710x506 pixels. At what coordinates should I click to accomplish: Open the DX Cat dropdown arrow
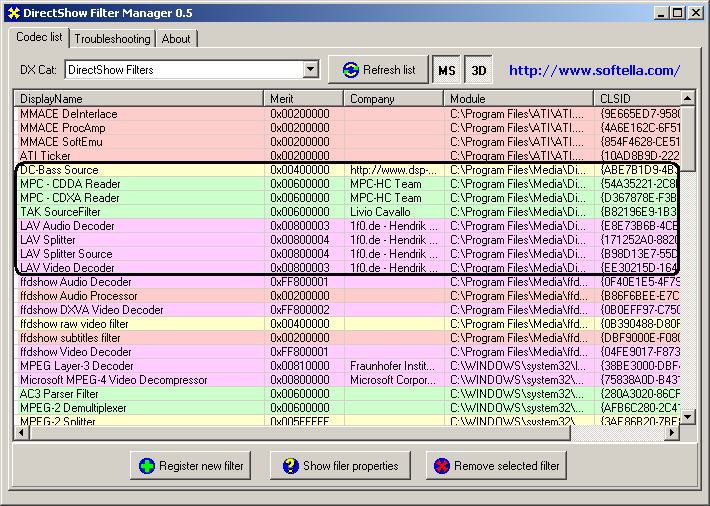tap(311, 70)
